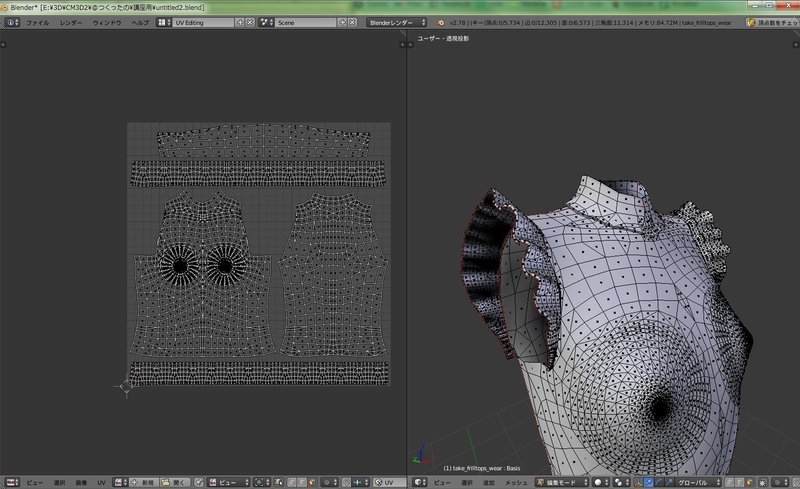Open ビュー menu in 3D viewport header
This screenshot has height=489, width=800.
click(x=442, y=482)
